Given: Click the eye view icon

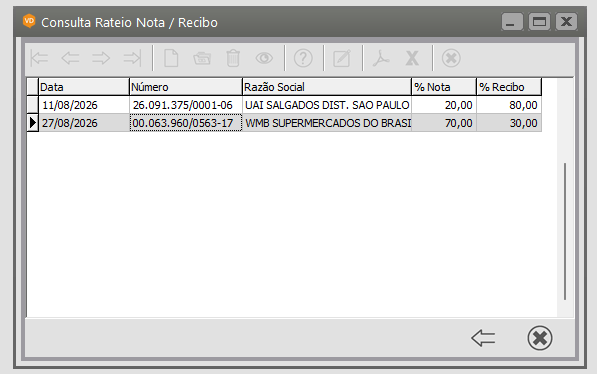Looking at the screenshot, I should [264, 58].
